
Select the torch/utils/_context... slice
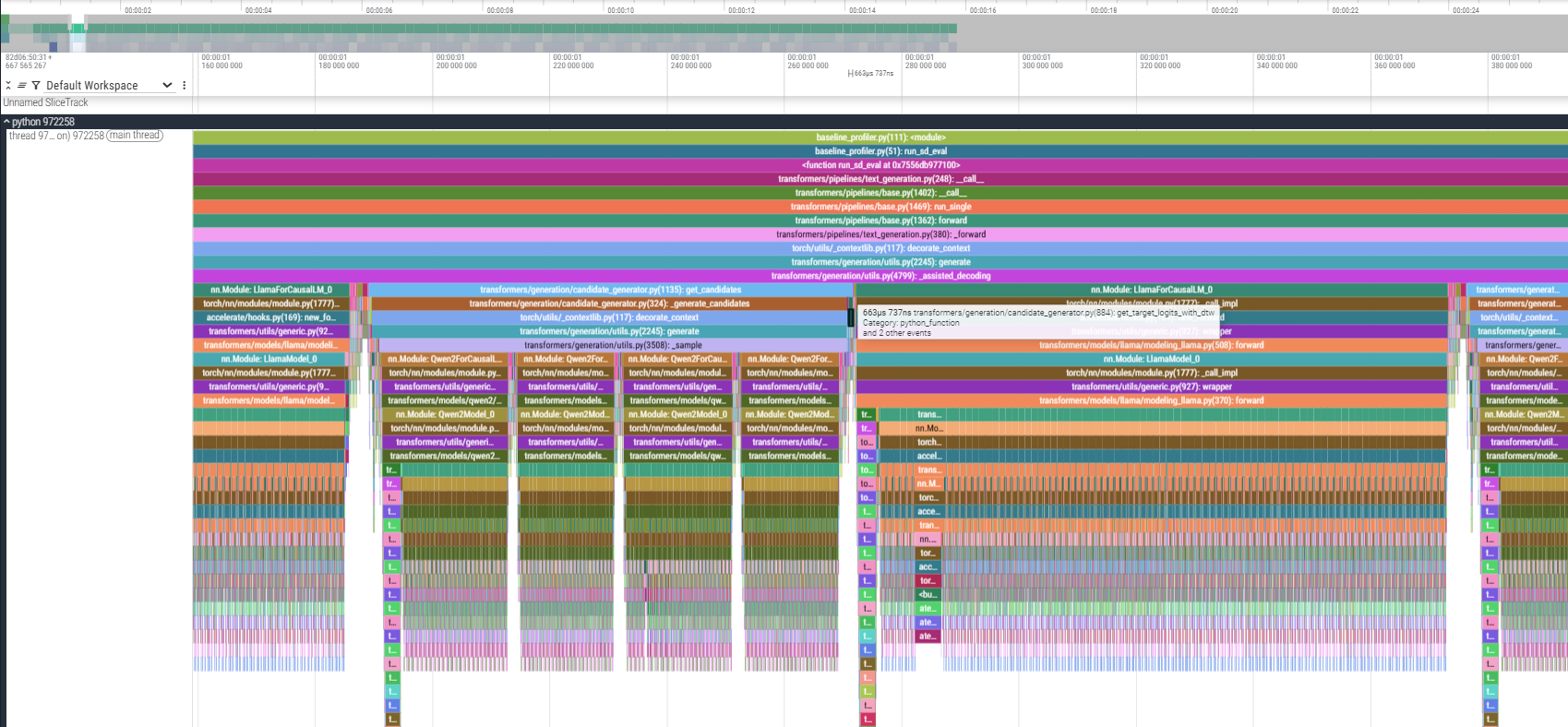pos(1518,317)
